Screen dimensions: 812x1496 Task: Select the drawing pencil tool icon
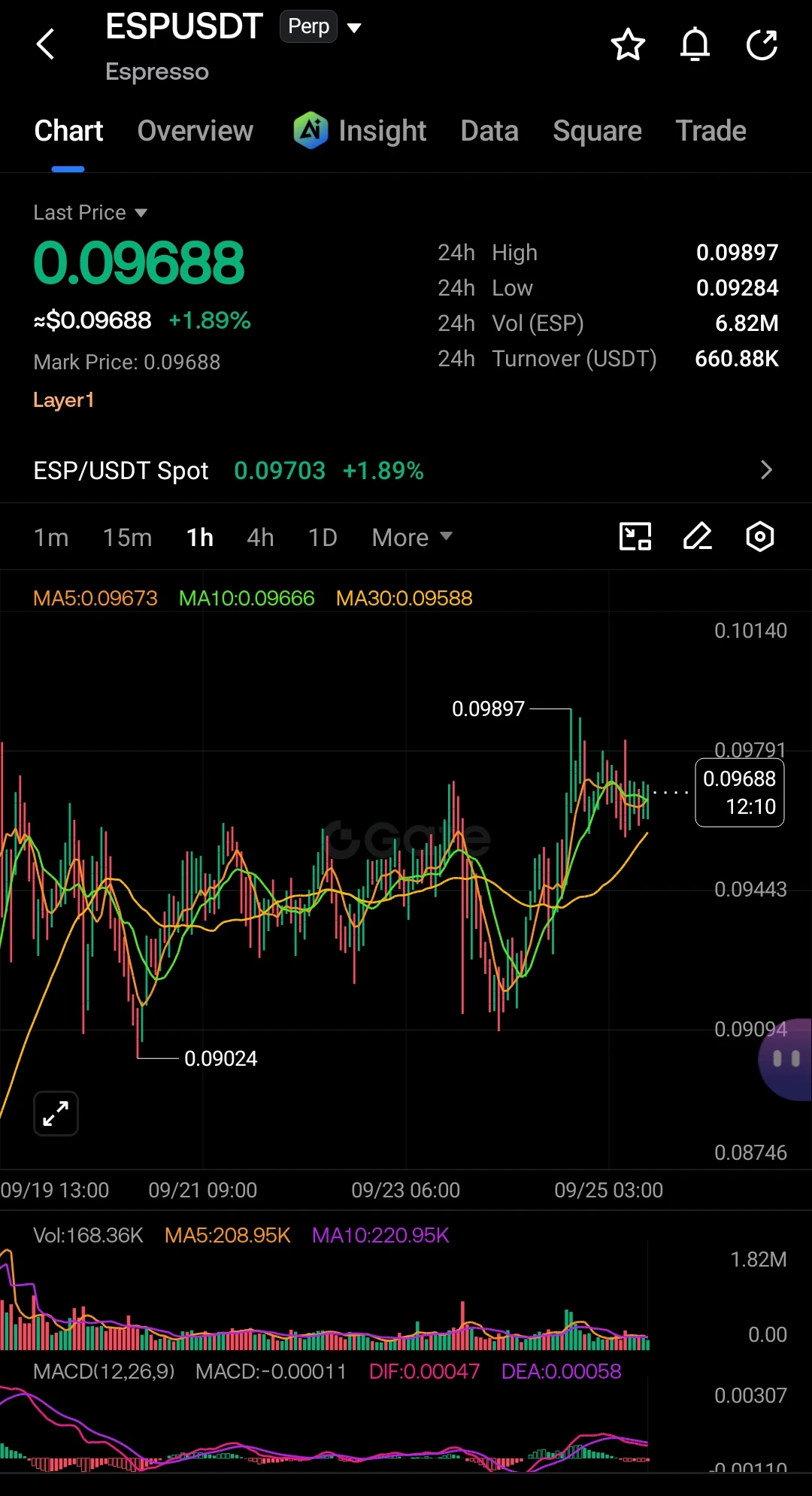[698, 536]
